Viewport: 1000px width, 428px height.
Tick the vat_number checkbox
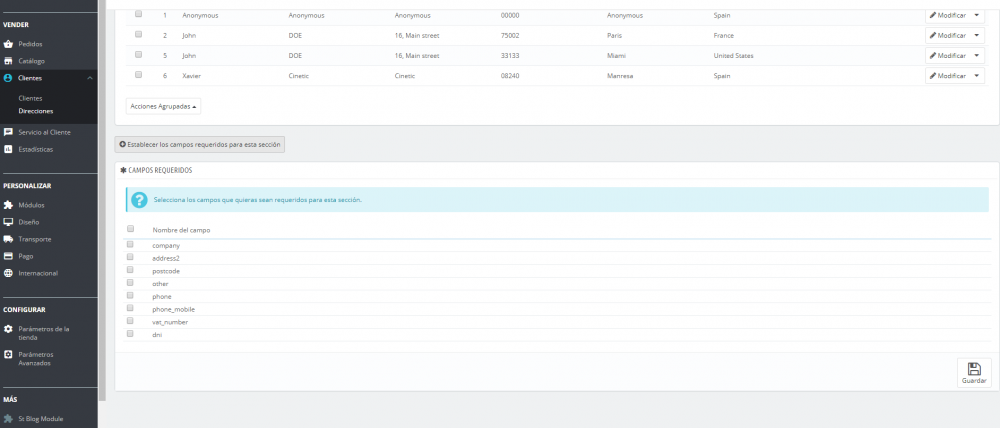pos(130,321)
